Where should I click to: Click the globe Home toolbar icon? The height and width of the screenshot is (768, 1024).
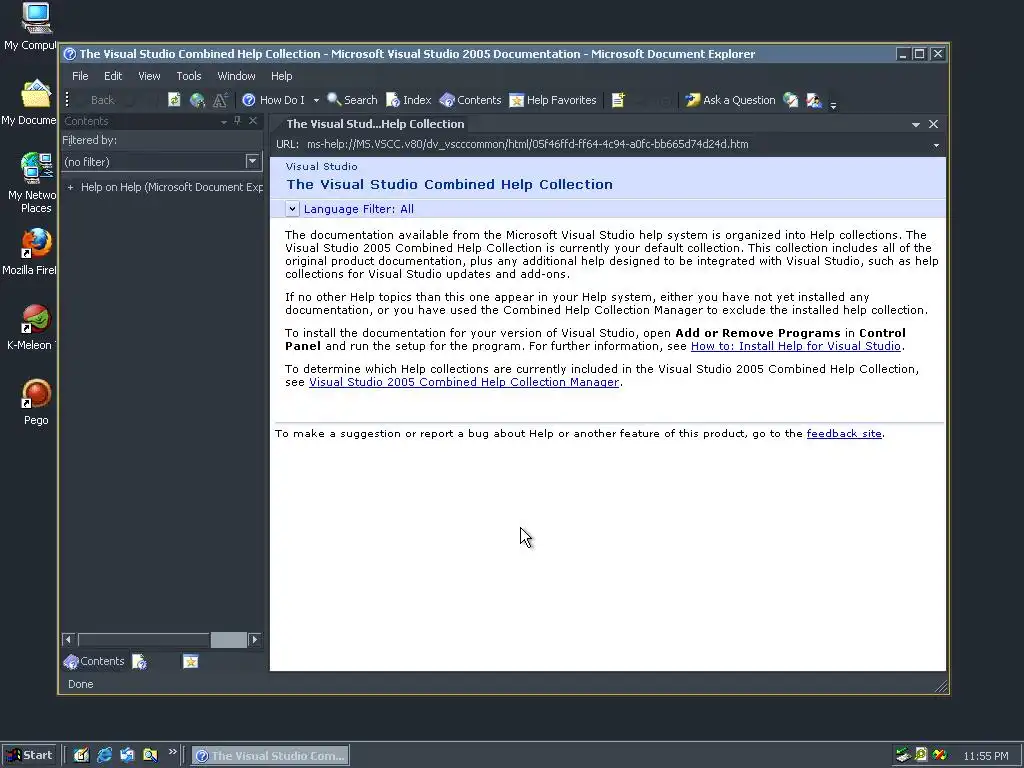(197, 100)
